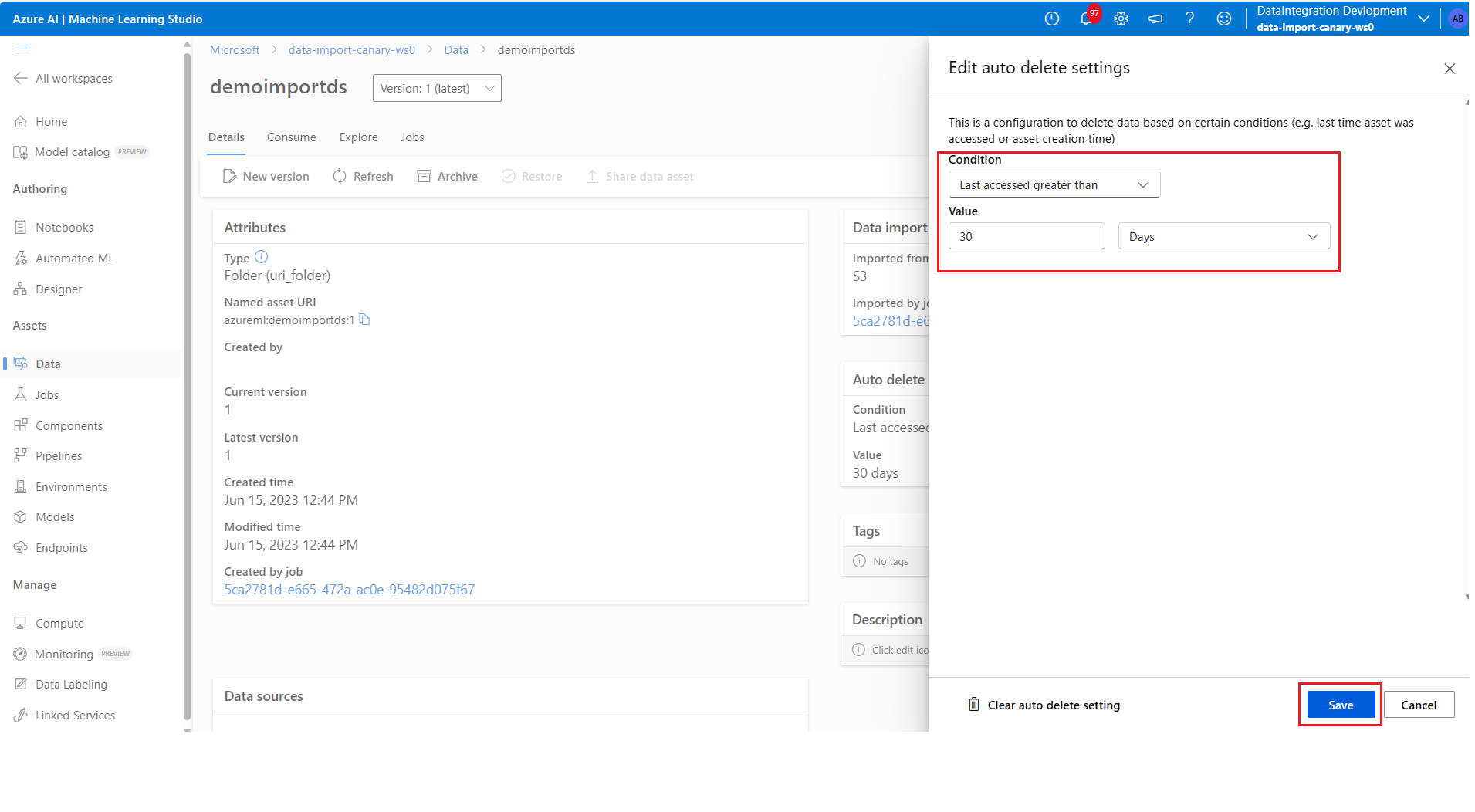Toggle the hamburger navigation menu
This screenshot has width=1475, height=812.
23,49
